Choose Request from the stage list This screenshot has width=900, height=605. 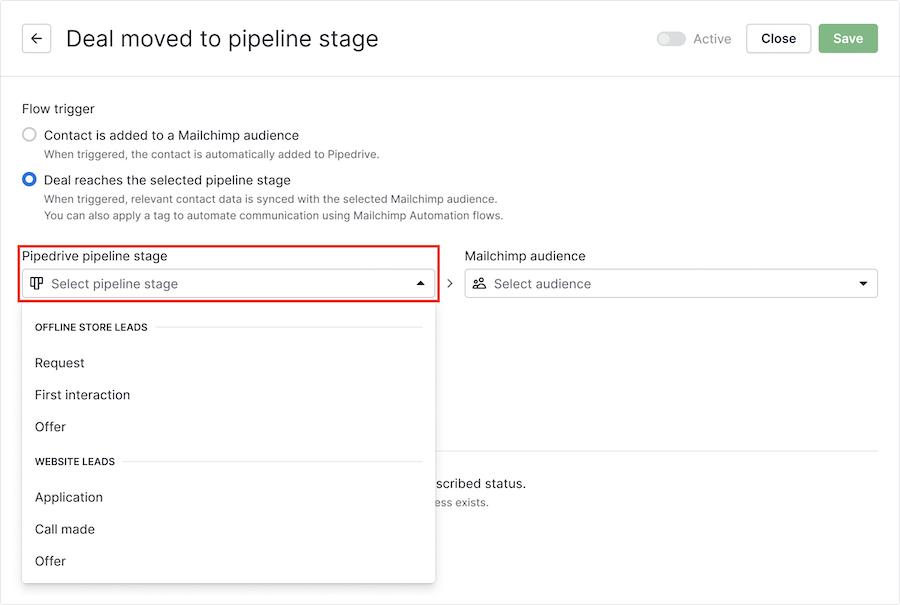[x=59, y=362]
